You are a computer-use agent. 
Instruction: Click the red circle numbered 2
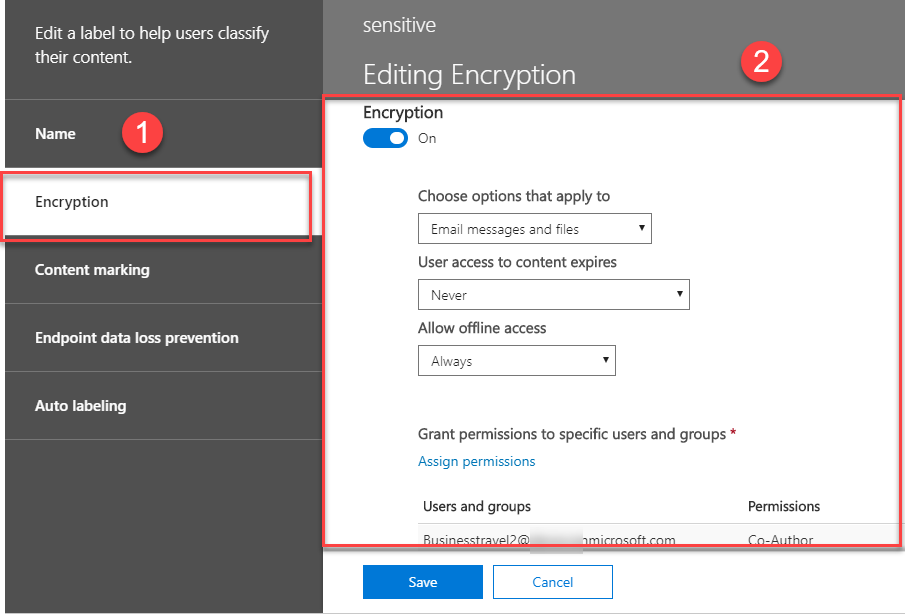[x=760, y=62]
